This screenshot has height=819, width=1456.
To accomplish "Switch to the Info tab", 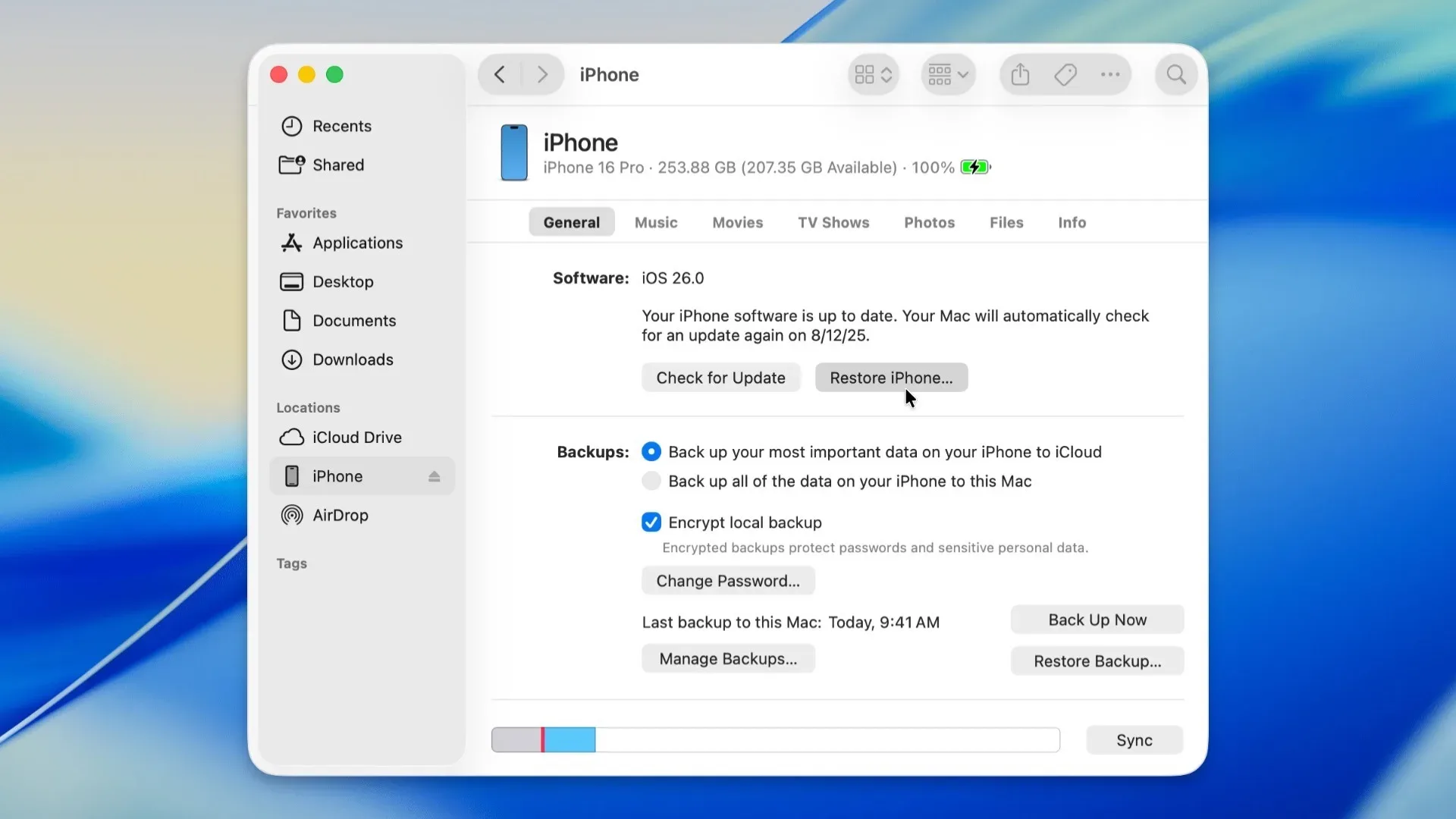I will point(1072,222).
